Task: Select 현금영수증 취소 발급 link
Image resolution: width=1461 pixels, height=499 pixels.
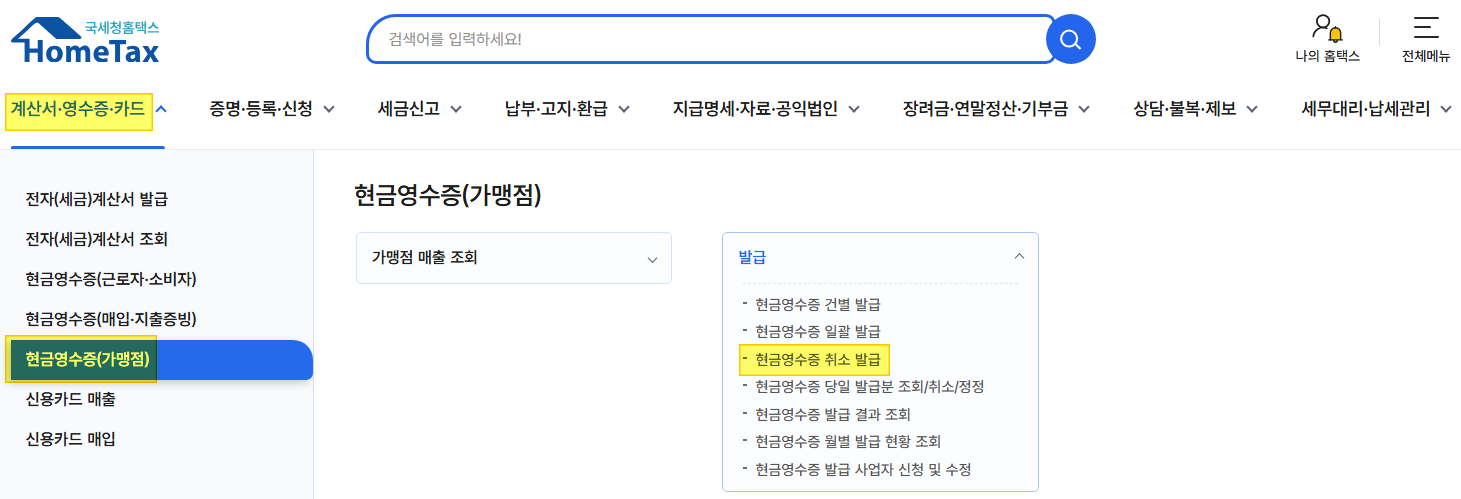Action: click(x=818, y=358)
